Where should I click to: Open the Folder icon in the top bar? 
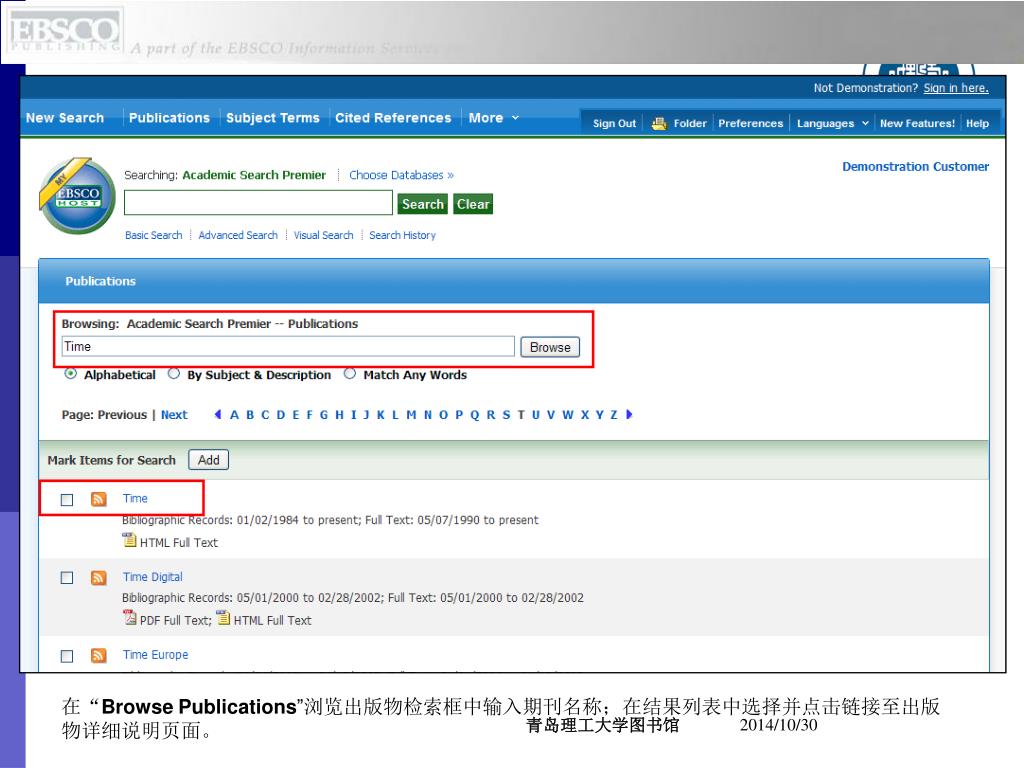(659, 123)
